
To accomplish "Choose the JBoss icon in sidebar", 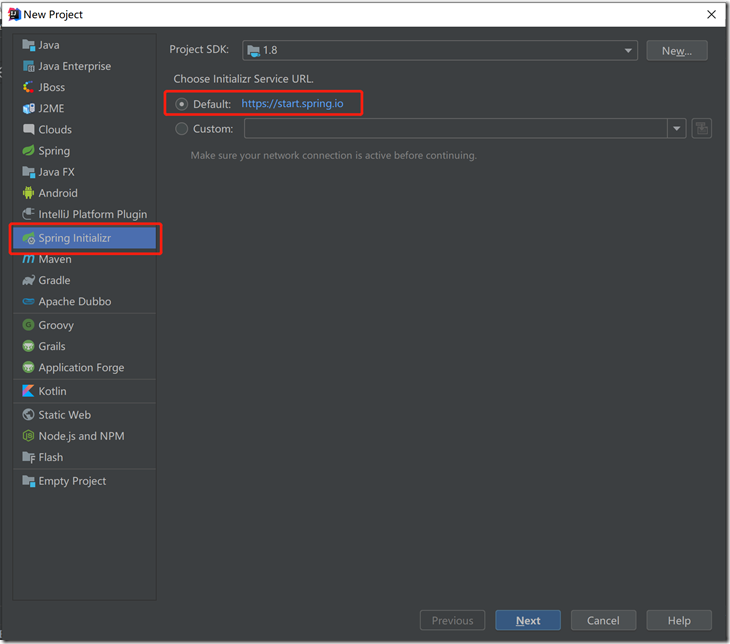I will point(29,87).
